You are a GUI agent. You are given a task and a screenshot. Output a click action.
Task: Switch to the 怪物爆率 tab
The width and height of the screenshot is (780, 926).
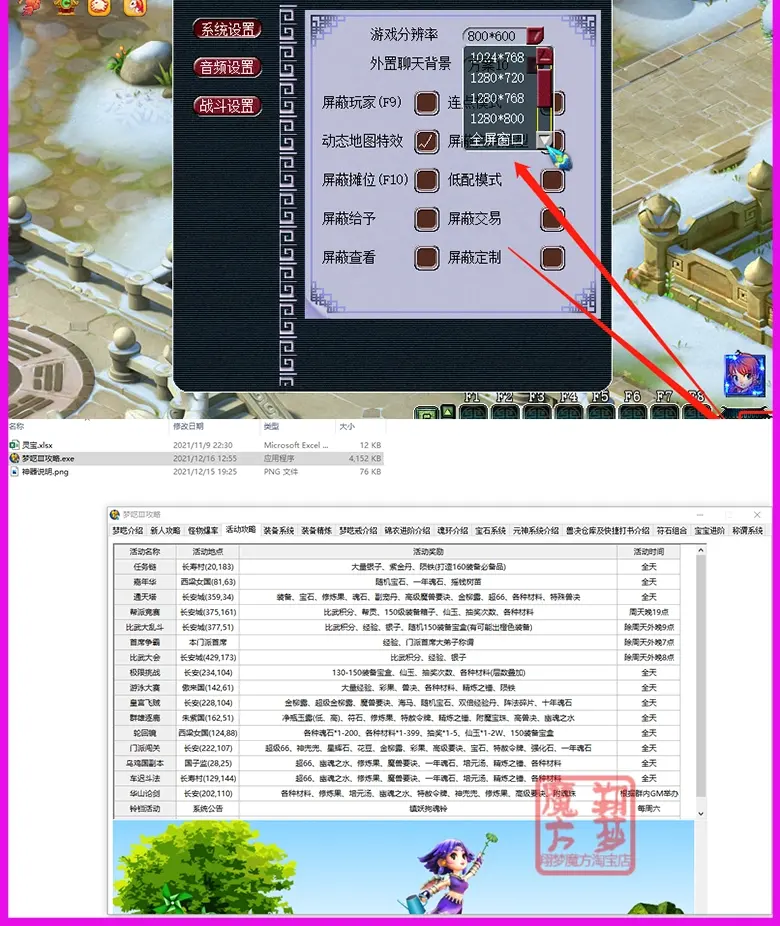tap(203, 530)
